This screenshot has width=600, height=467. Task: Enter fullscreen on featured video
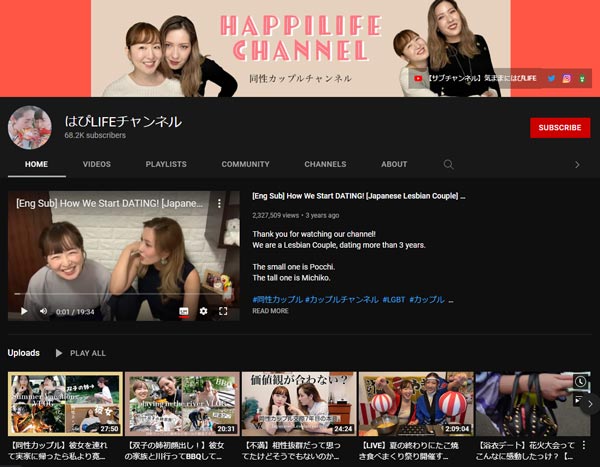coord(223,311)
